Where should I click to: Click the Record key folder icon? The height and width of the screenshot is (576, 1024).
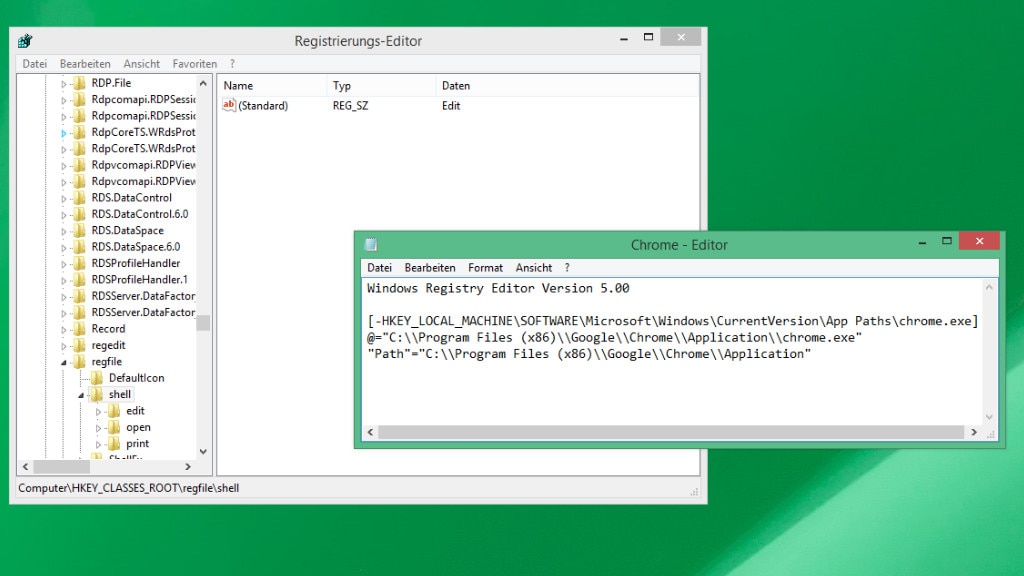coord(79,329)
